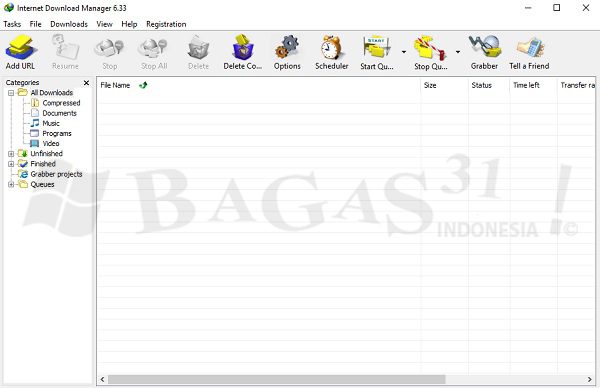
Task: Click the Resume toolbar icon
Action: click(65, 47)
